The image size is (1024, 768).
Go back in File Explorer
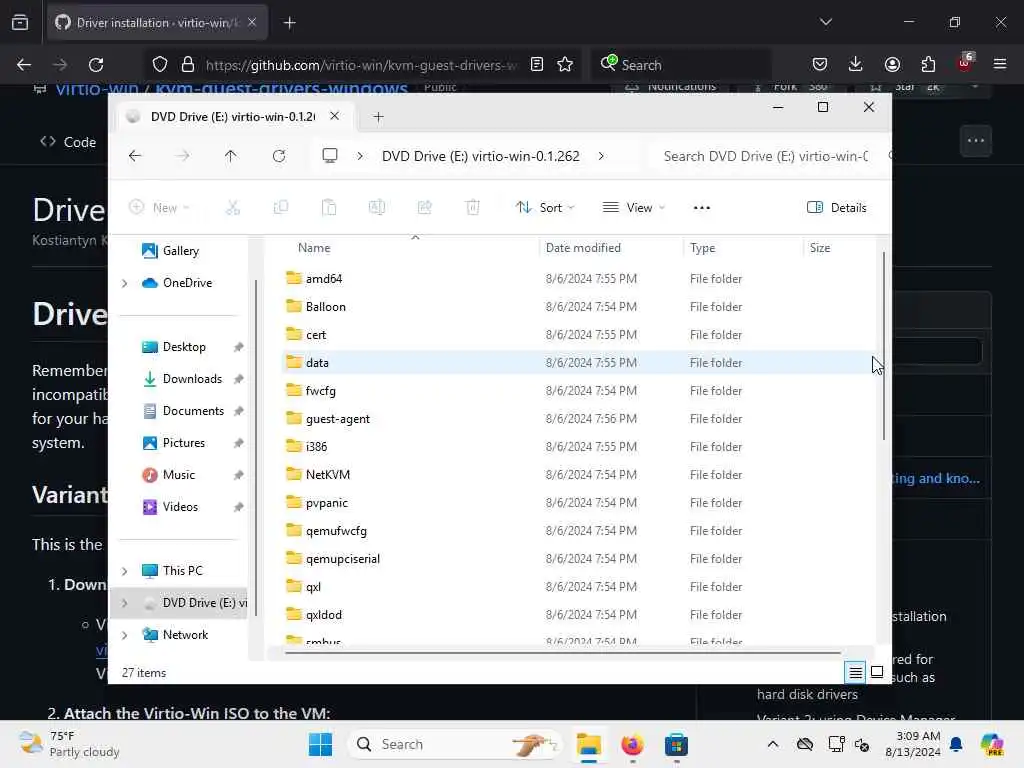point(135,156)
